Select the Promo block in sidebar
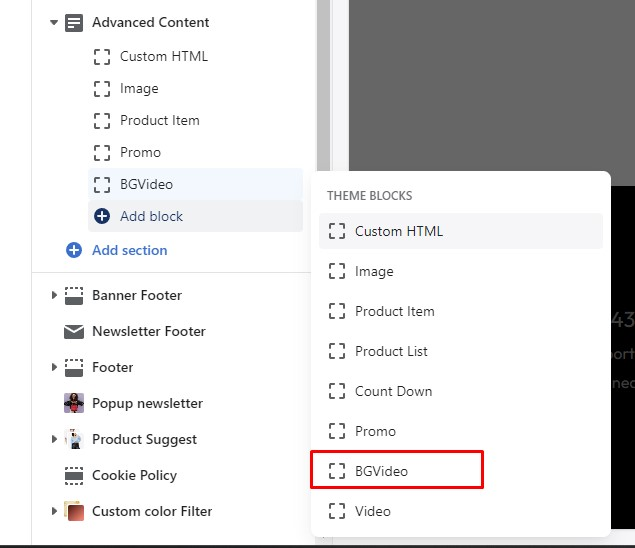This screenshot has width=635, height=548. pos(140,152)
